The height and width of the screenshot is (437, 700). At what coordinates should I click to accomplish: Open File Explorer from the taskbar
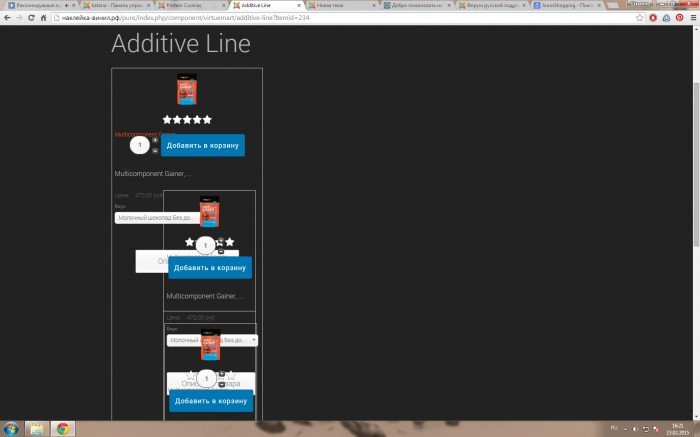(37, 429)
